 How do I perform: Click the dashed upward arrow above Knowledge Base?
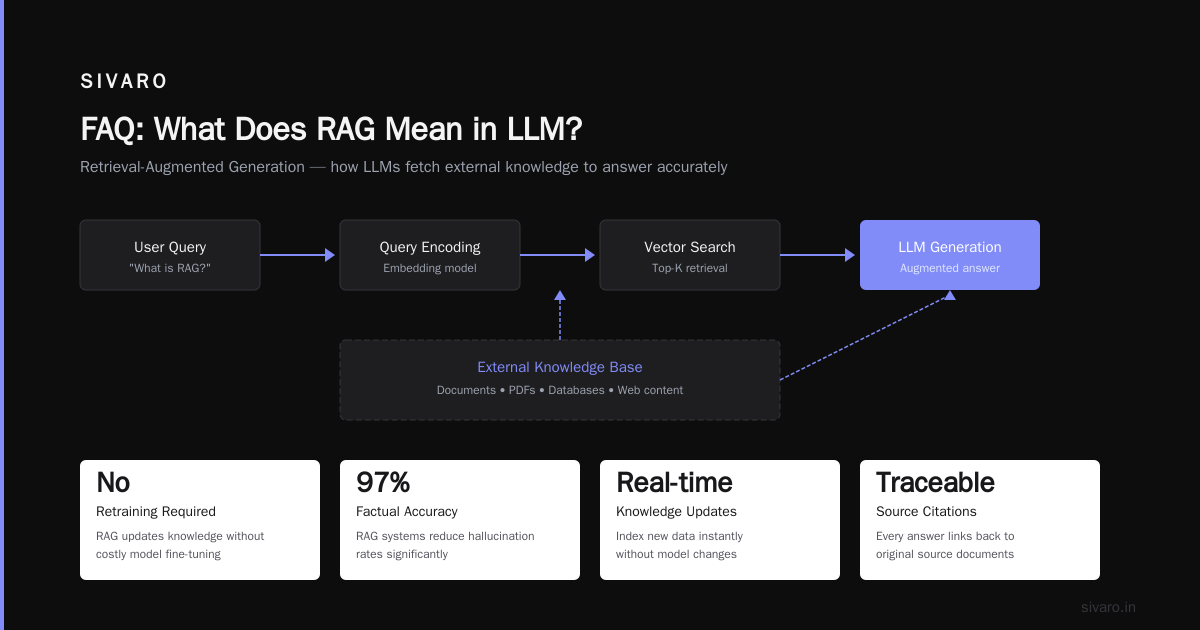click(x=560, y=315)
